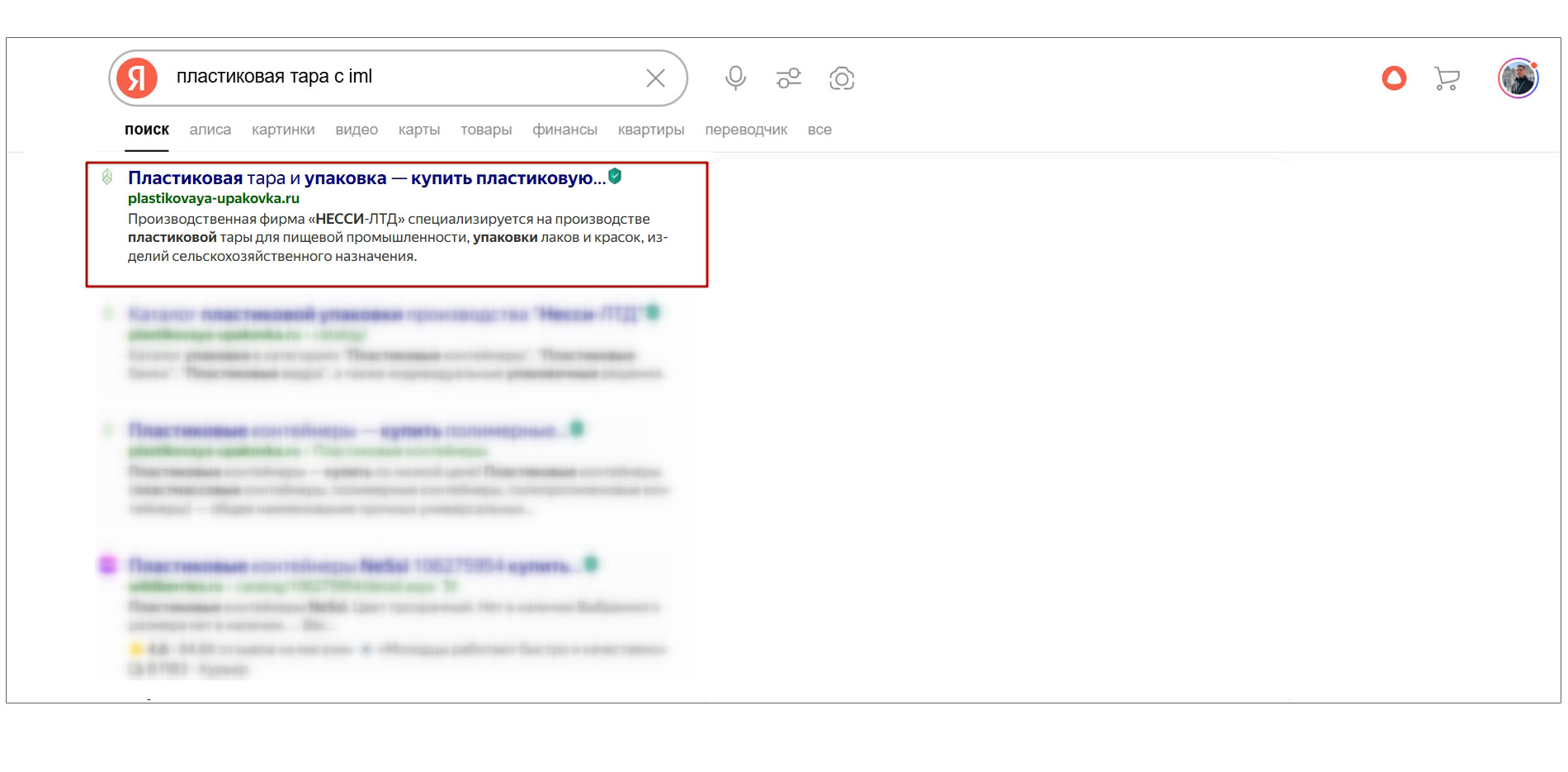Open the red Alice notification icon
The image size is (1568, 772).
pyautogui.click(x=1394, y=78)
